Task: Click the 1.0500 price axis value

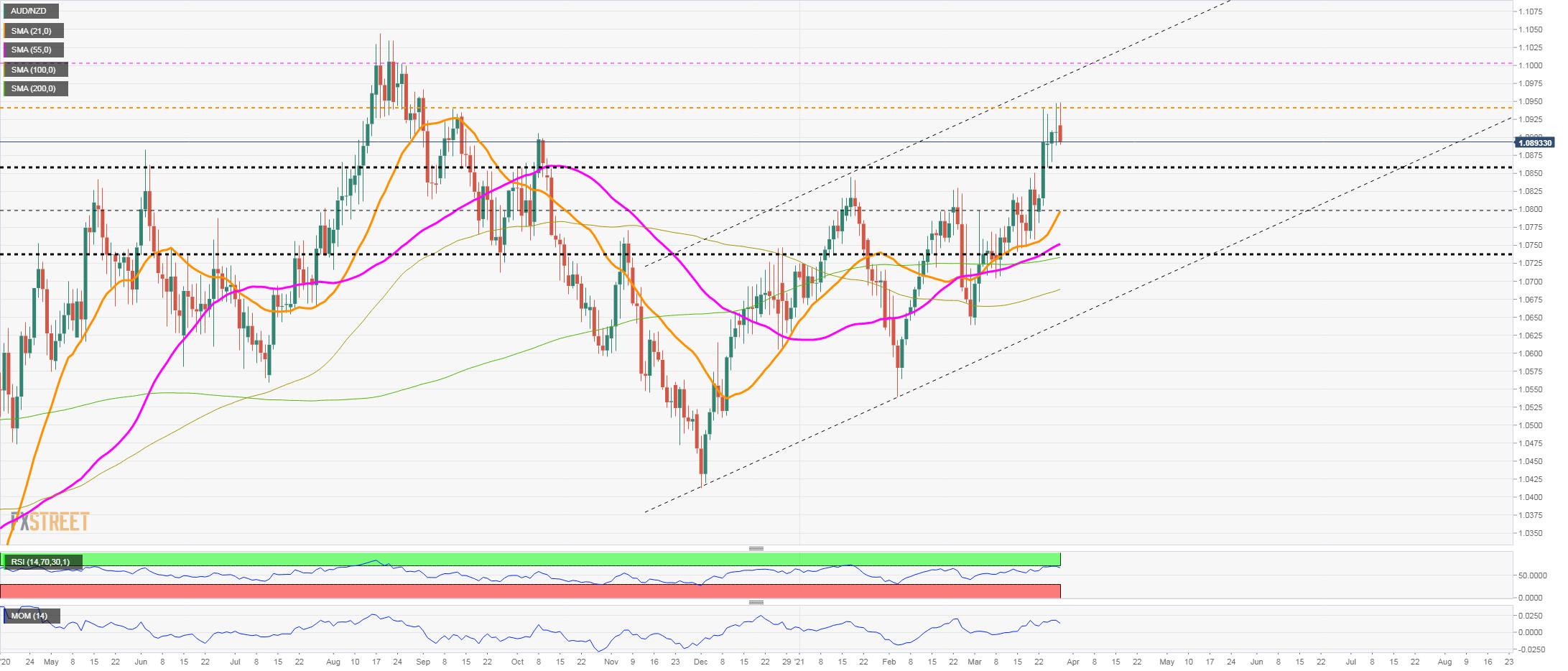Action: pos(1529,425)
